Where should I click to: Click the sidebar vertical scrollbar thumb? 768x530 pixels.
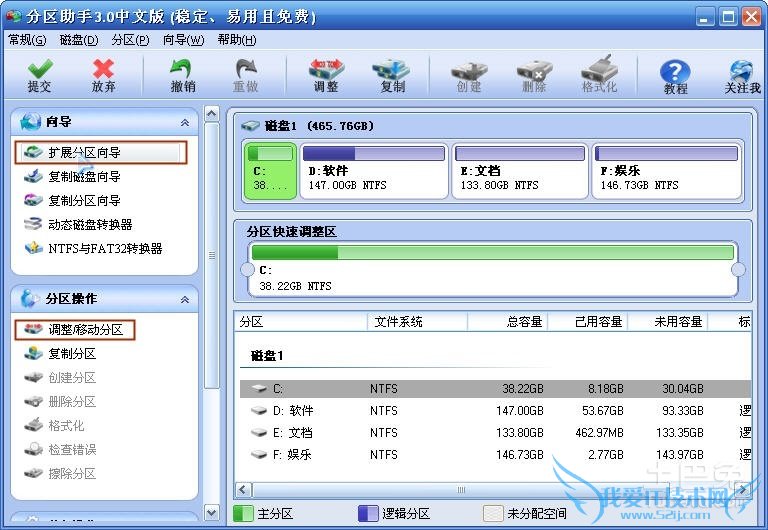click(x=212, y=256)
